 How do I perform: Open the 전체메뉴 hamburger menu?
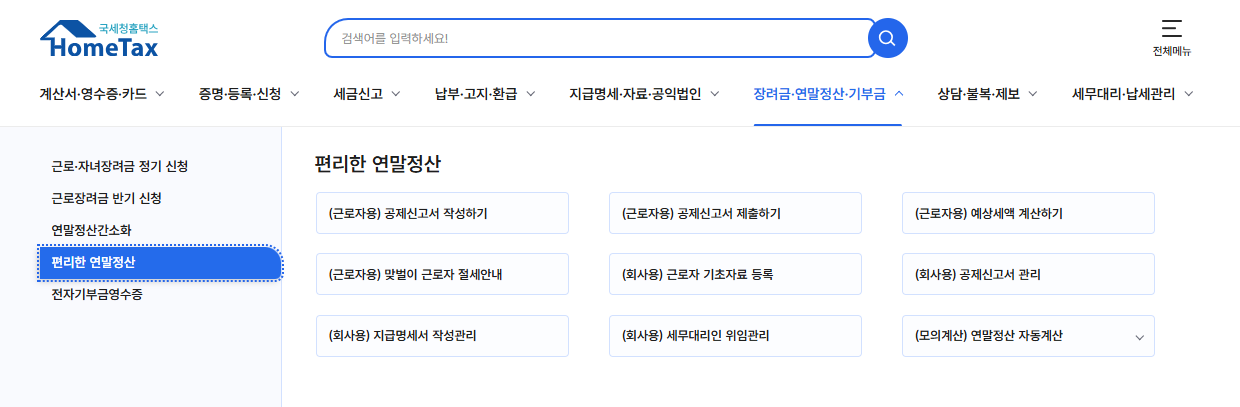(x=1171, y=37)
